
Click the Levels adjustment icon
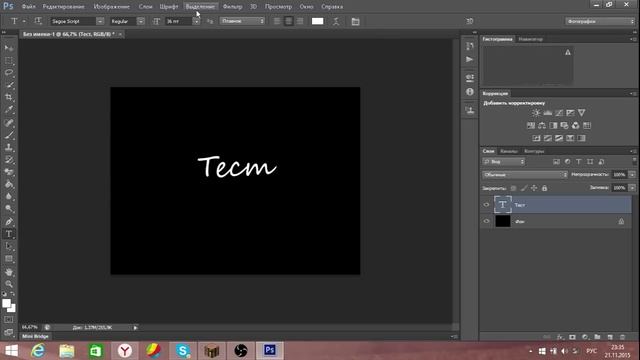pyautogui.click(x=547, y=113)
